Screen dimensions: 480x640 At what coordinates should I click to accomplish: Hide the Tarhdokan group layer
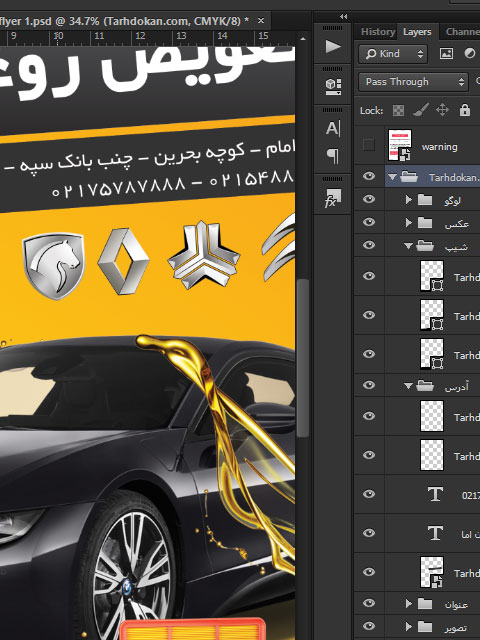point(369,176)
